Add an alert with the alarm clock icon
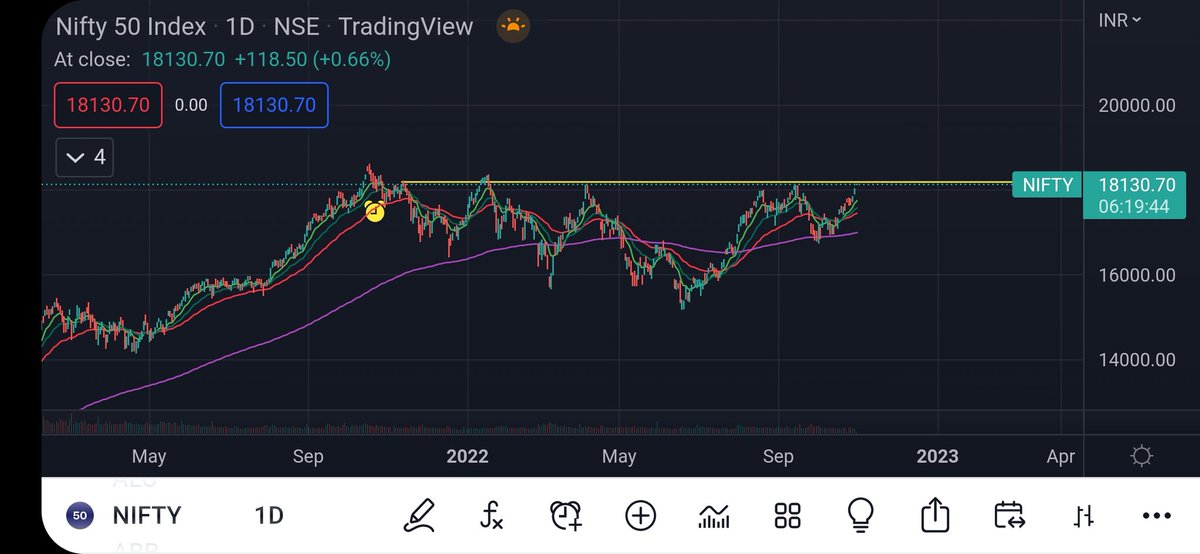The image size is (1200, 554). click(x=566, y=515)
